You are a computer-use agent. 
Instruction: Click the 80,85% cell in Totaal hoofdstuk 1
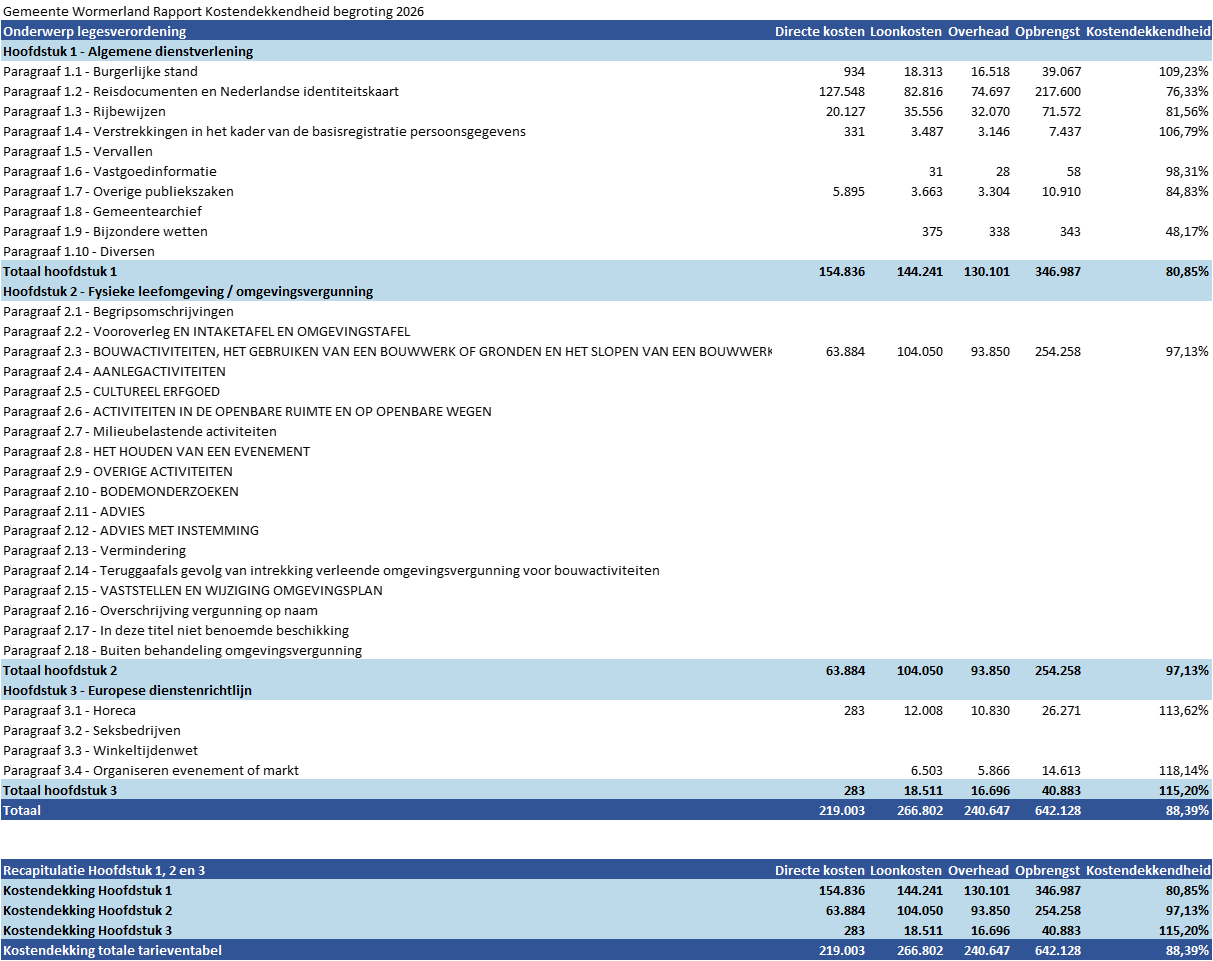click(1187, 271)
